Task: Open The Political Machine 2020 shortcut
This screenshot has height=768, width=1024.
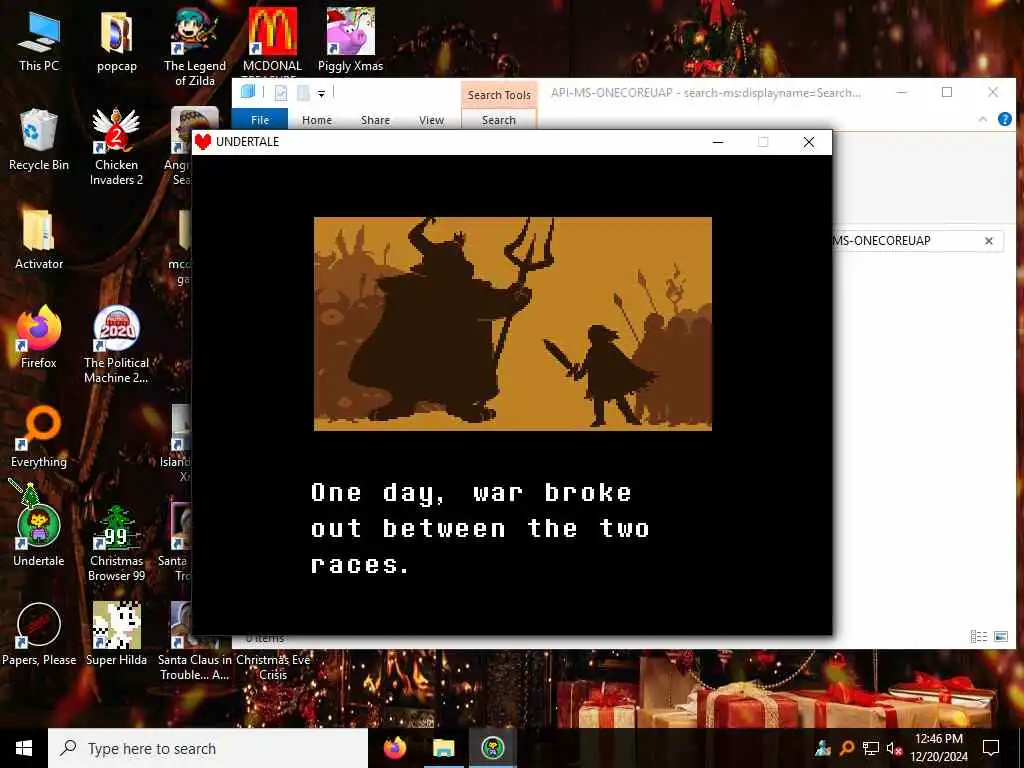Action: point(116,345)
